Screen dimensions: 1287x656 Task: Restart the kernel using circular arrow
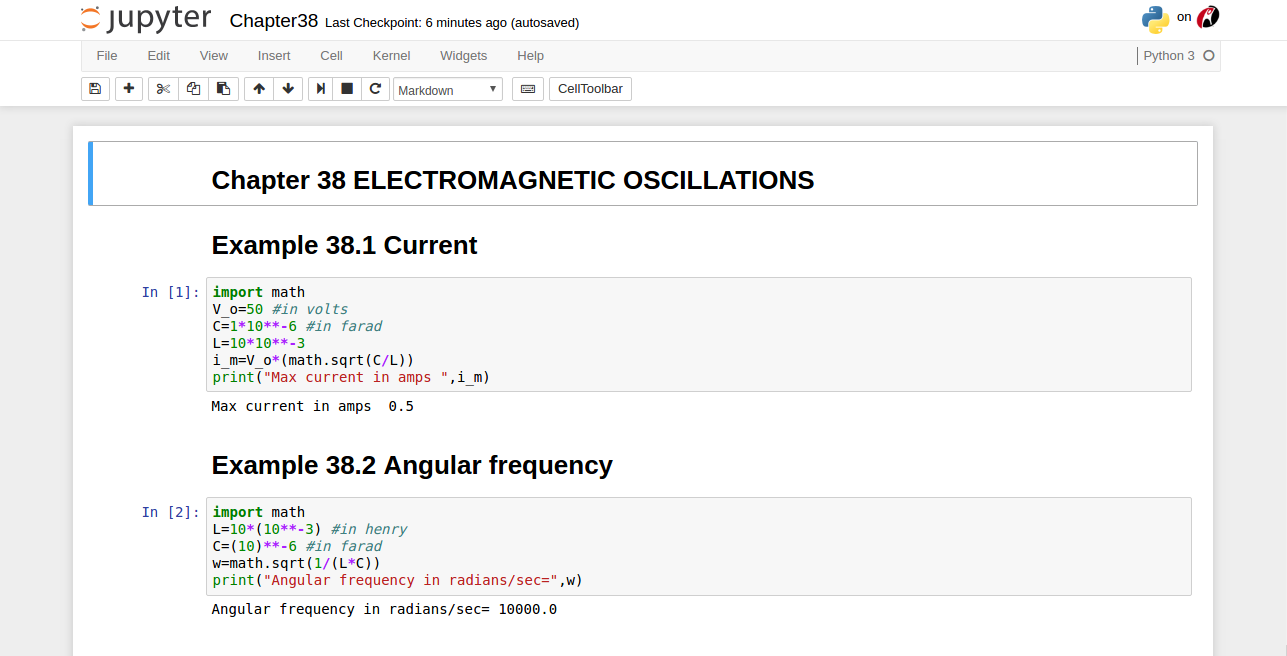(x=375, y=89)
